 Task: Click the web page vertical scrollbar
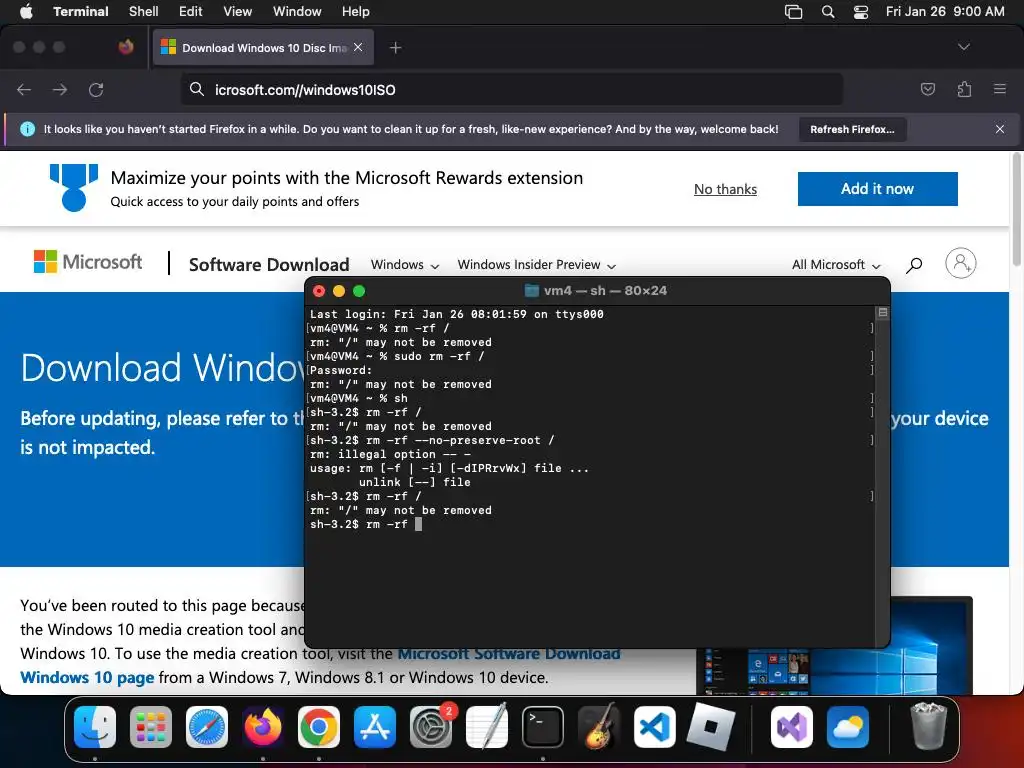tap(1016, 209)
